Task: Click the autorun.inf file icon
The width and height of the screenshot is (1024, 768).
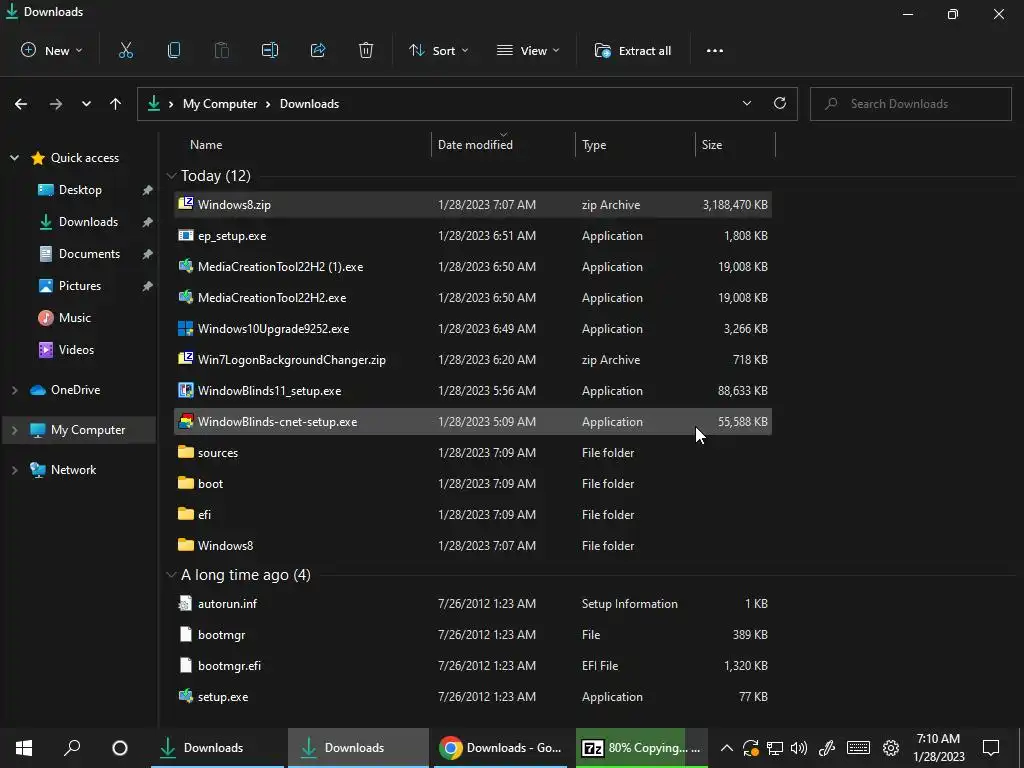Action: tap(185, 603)
